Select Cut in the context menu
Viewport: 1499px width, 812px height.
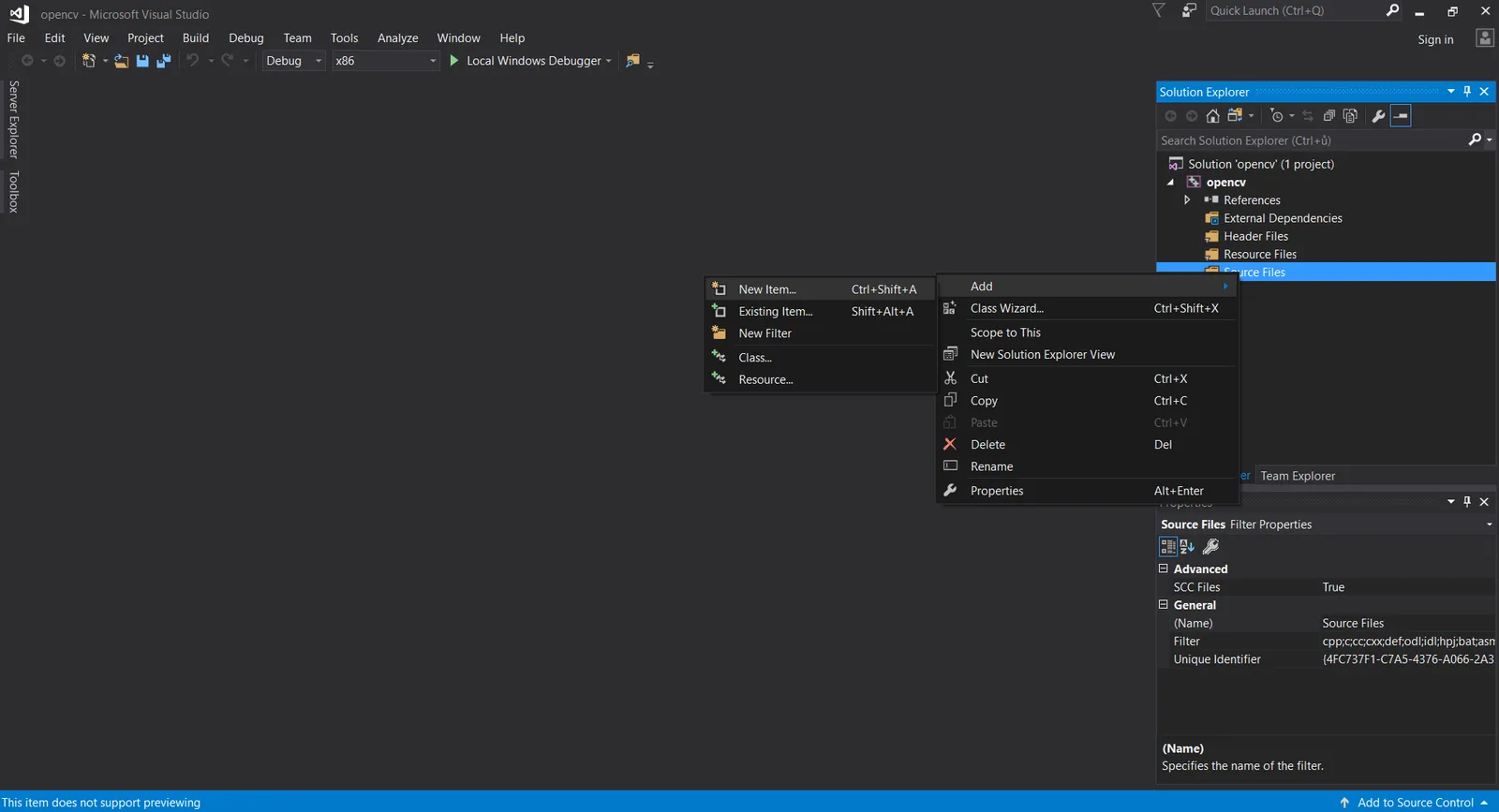coord(1088,379)
